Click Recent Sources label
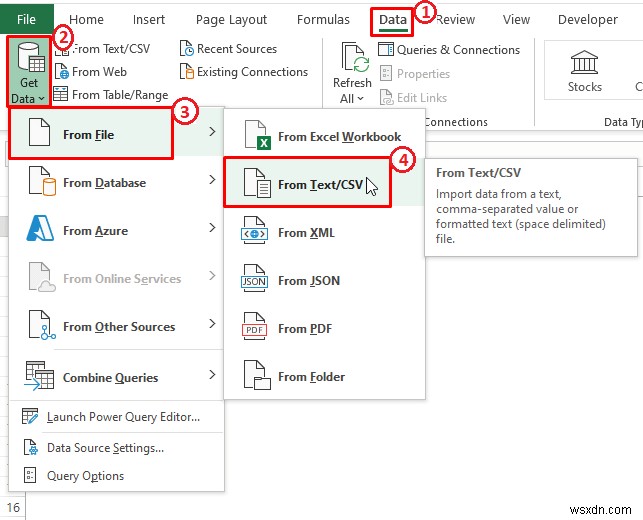This screenshot has width=643, height=520. click(237, 49)
